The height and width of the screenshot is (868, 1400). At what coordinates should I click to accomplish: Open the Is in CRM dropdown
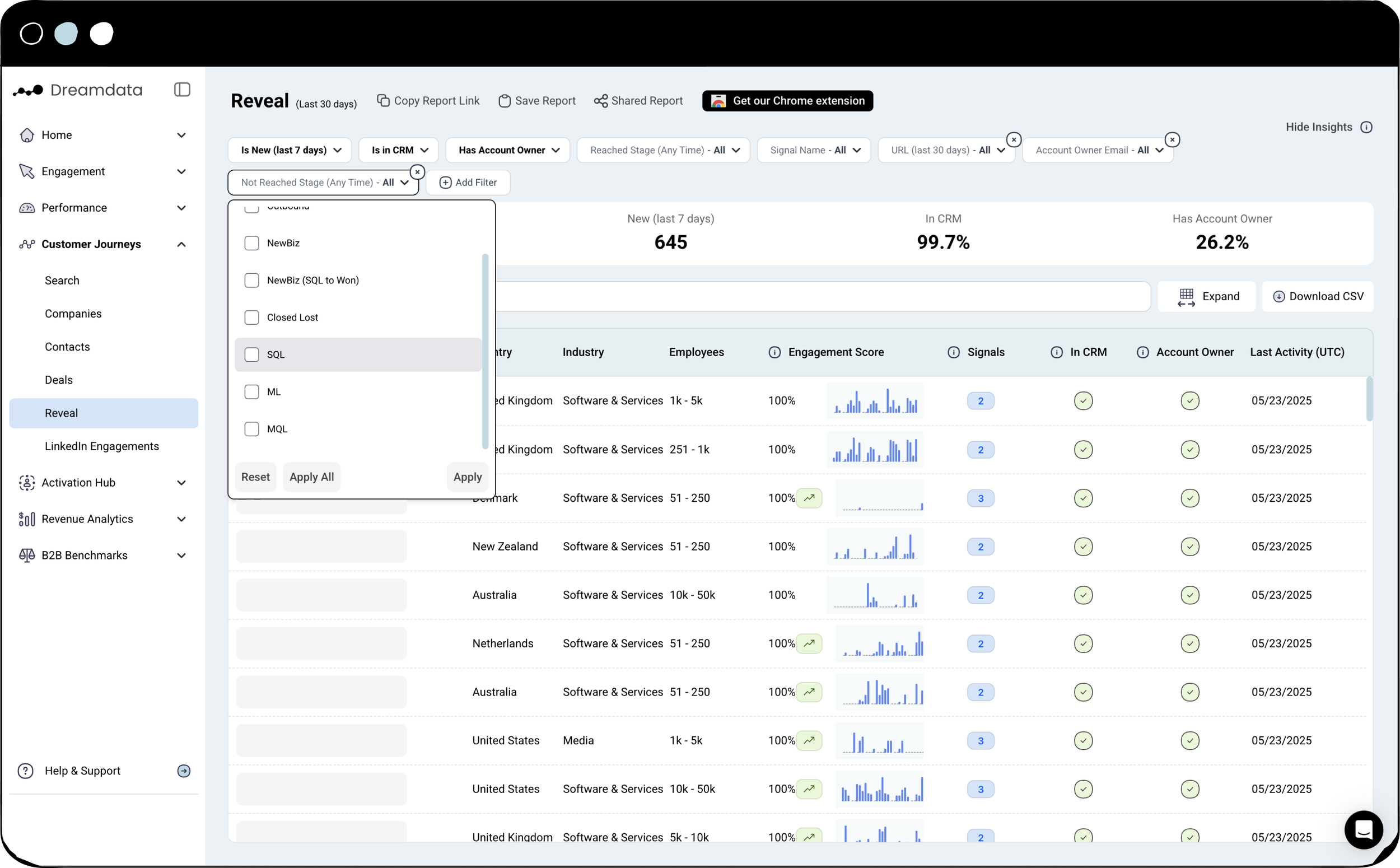click(x=399, y=150)
